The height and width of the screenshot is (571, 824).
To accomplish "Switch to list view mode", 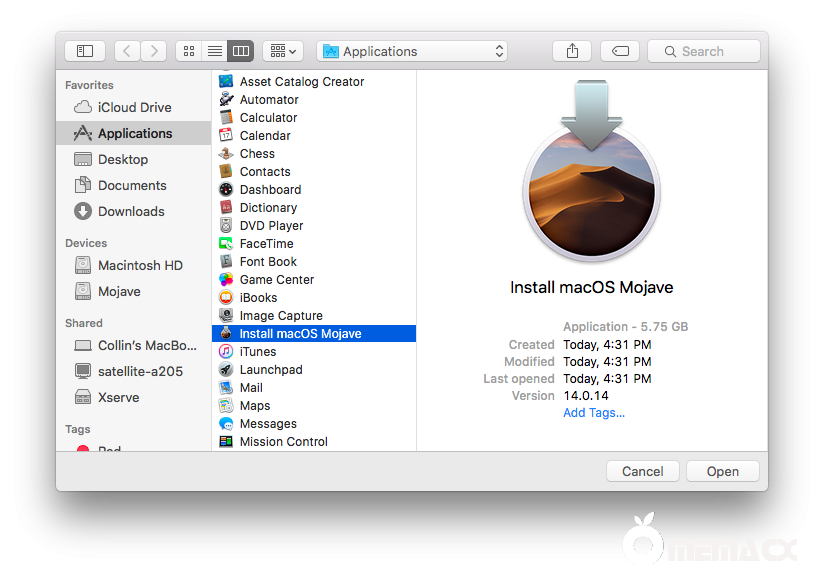I will (x=214, y=51).
